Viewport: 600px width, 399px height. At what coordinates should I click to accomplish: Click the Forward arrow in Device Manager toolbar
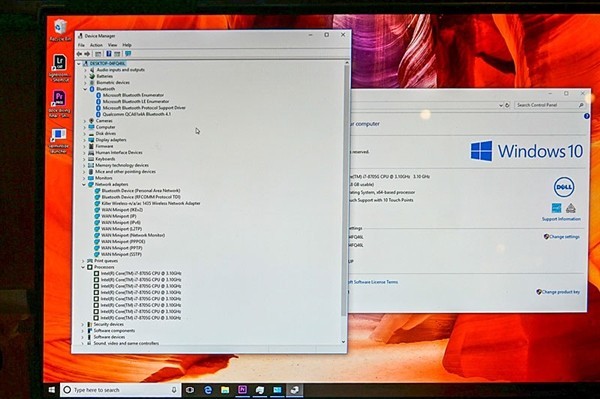click(x=87, y=54)
